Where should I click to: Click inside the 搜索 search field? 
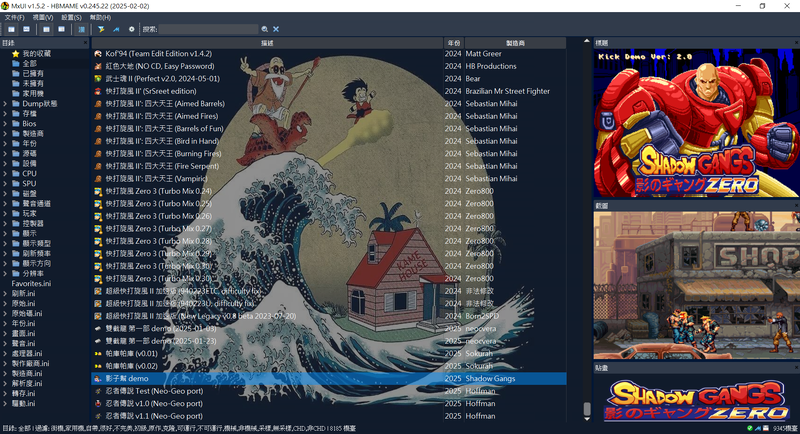(x=208, y=29)
